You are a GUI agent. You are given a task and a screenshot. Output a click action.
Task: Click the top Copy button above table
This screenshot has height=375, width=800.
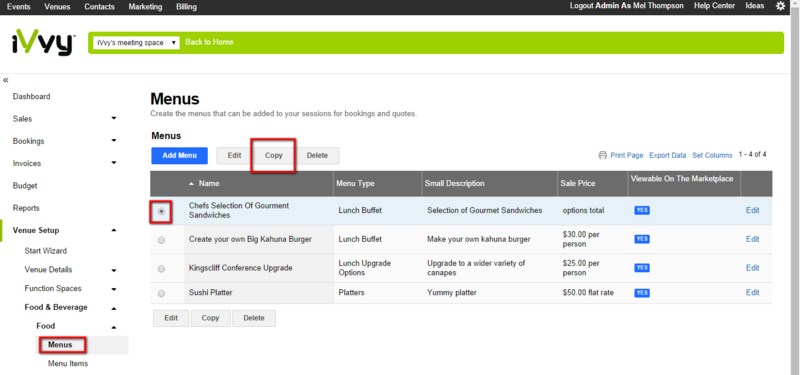click(274, 156)
